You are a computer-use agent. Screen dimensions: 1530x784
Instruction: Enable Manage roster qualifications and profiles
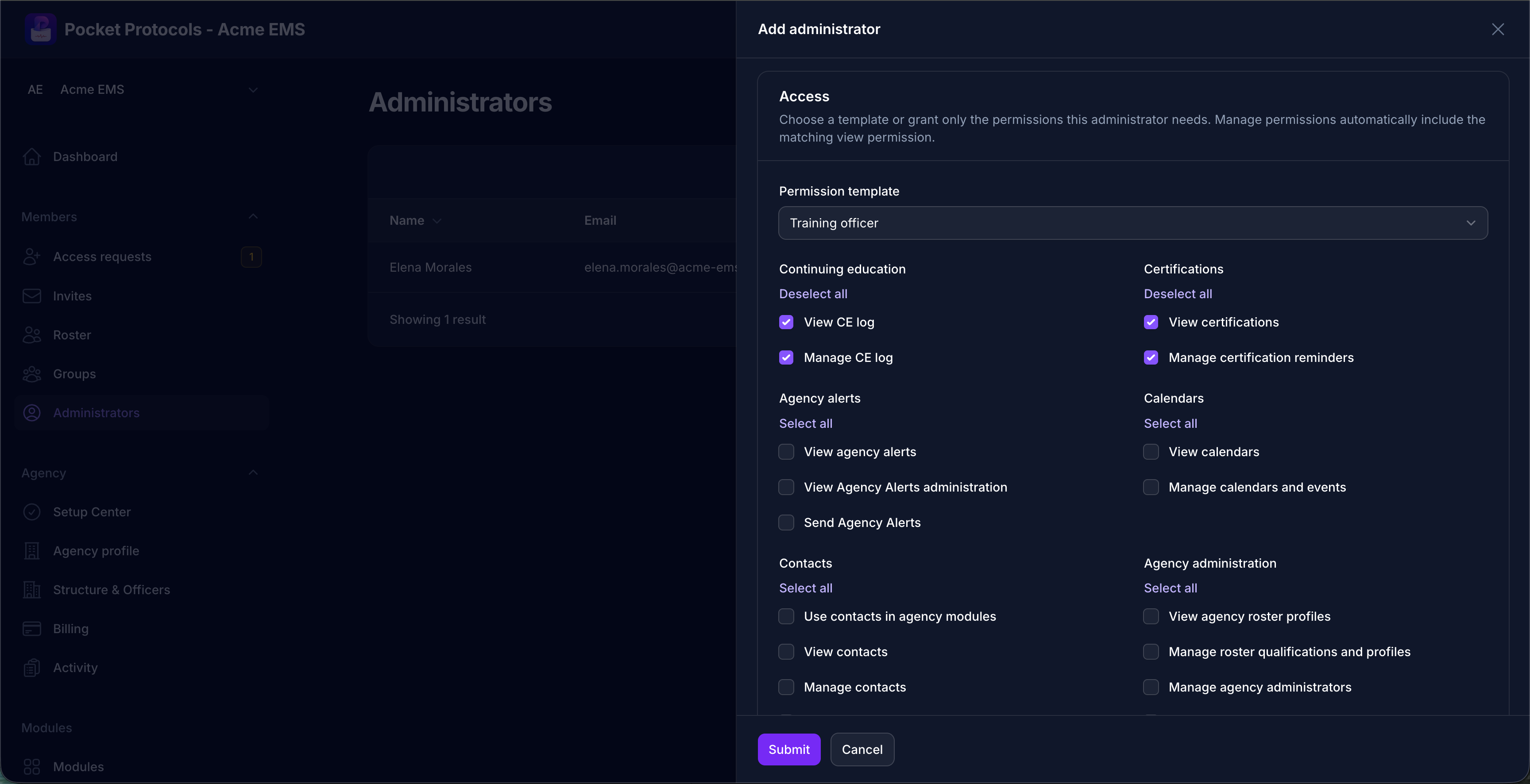[1151, 652]
